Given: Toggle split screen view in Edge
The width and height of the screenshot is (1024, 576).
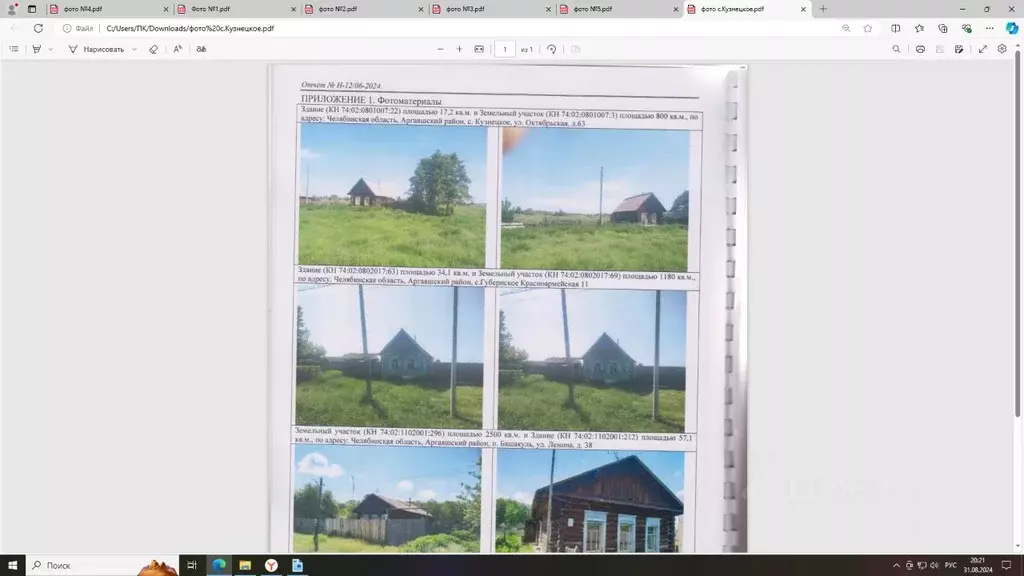Looking at the screenshot, I should point(895,28).
